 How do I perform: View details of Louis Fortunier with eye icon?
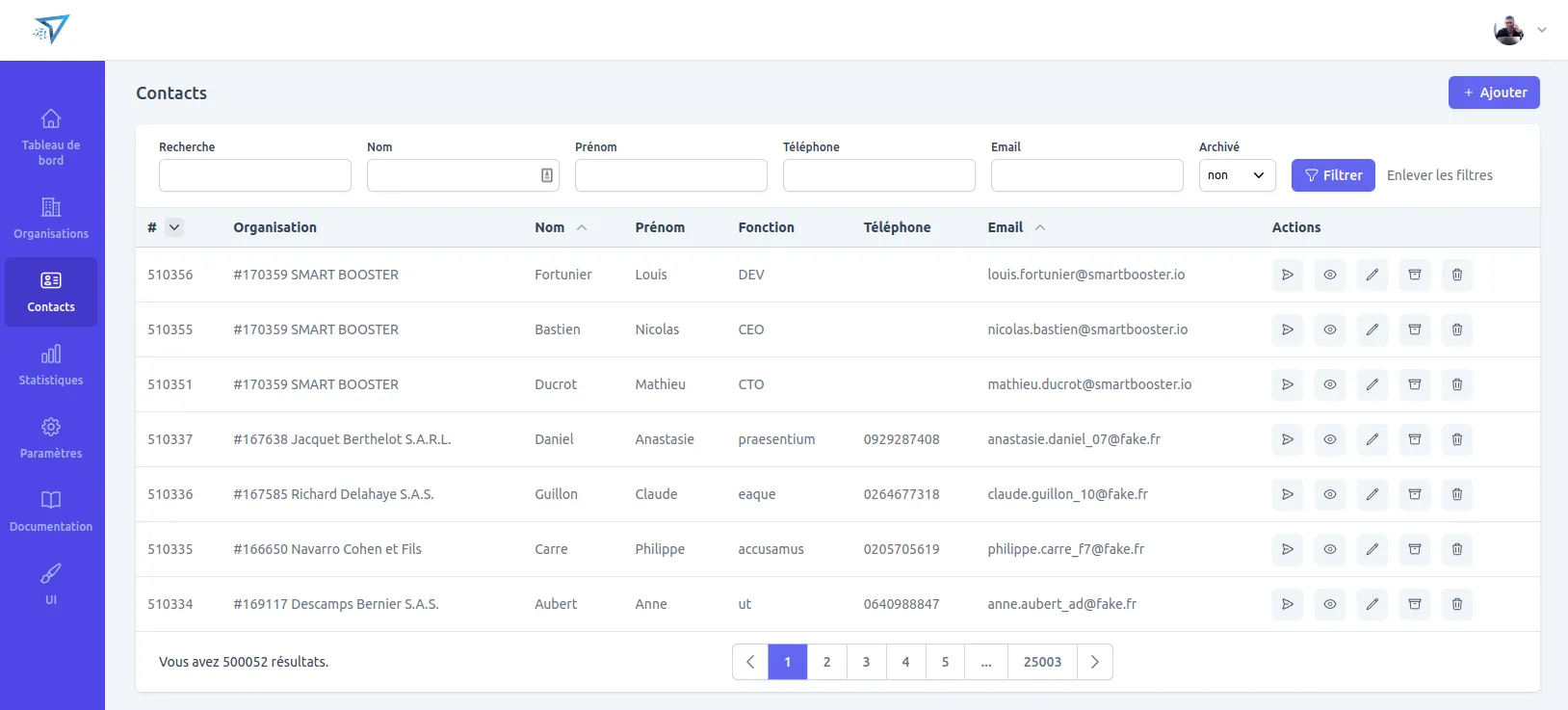(1329, 275)
